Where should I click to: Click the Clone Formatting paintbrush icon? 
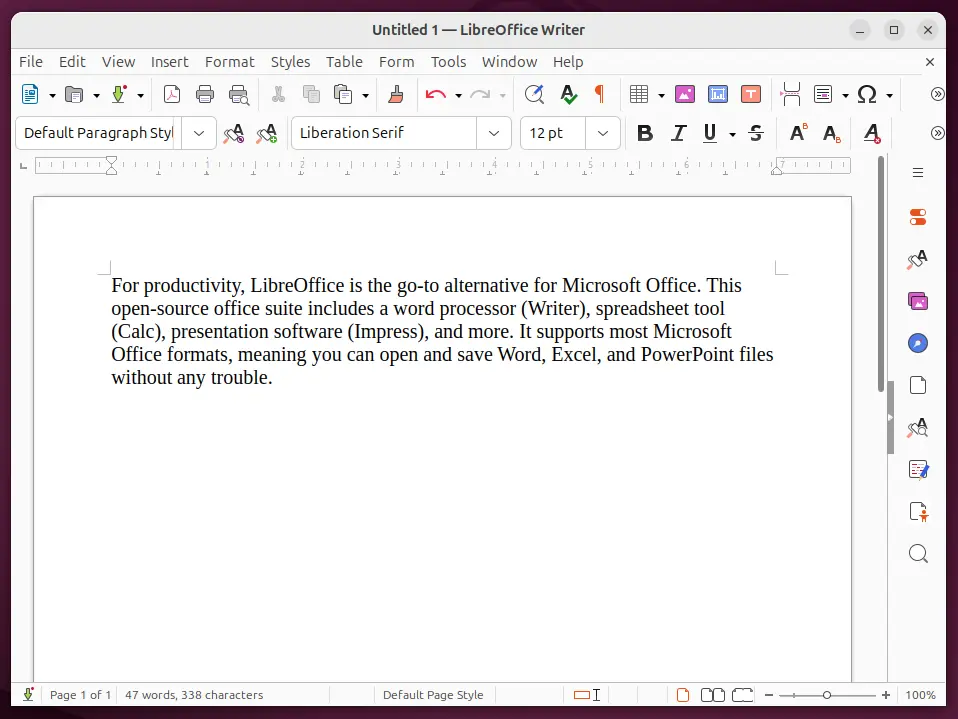(x=396, y=95)
